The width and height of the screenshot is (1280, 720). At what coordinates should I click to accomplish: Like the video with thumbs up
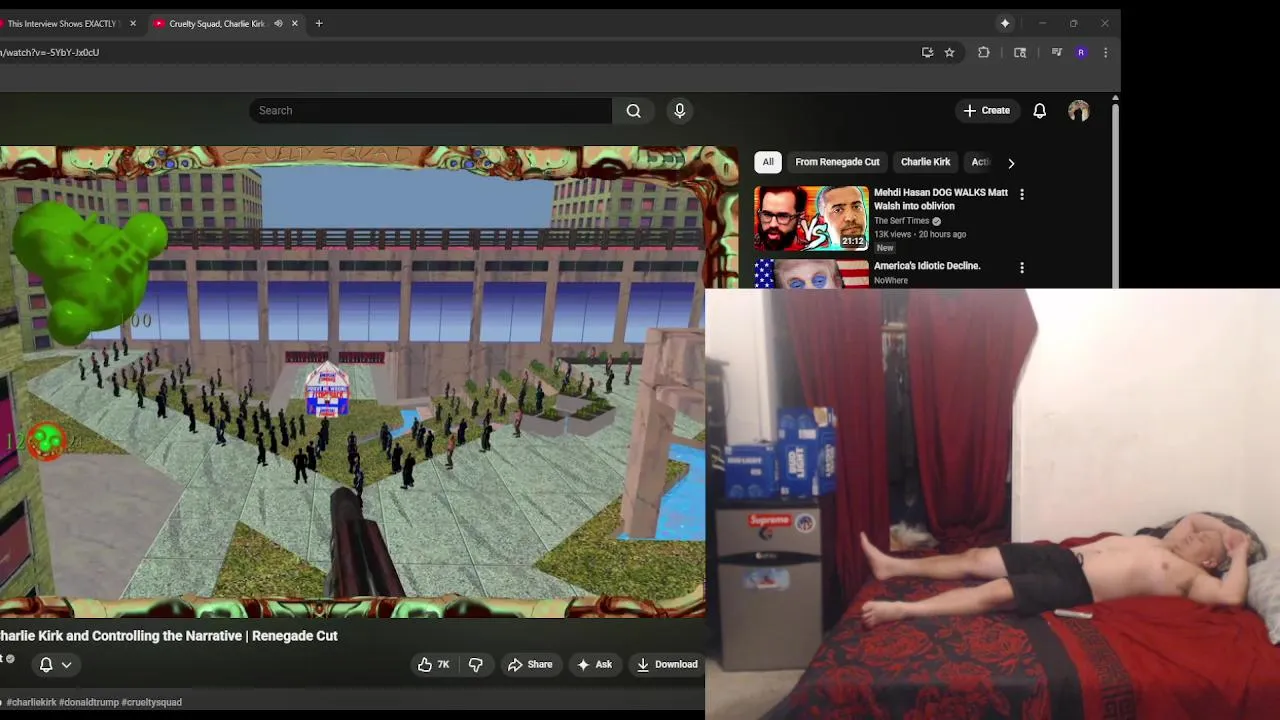(434, 664)
